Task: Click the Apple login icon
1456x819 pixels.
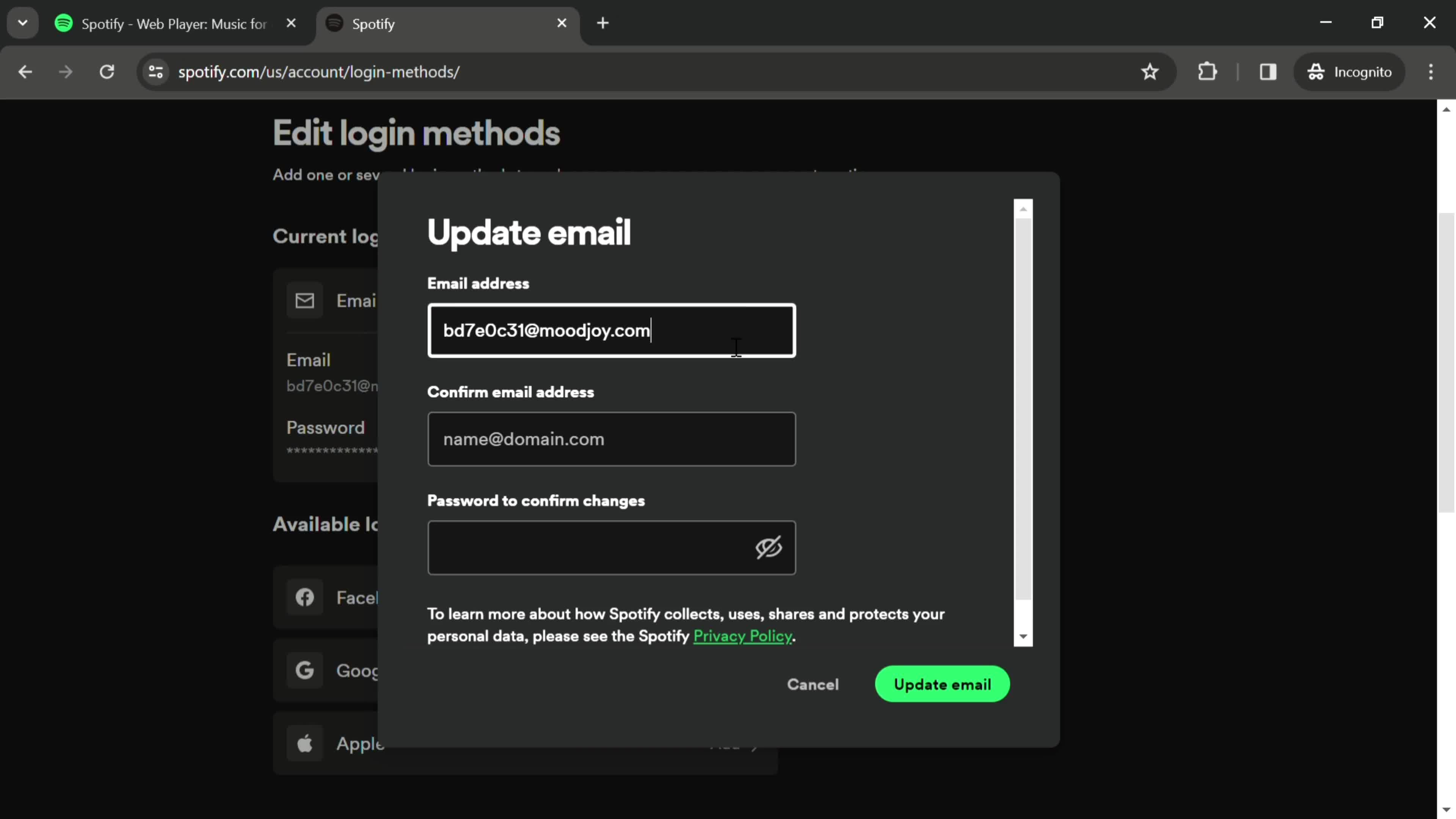Action: coord(304,743)
